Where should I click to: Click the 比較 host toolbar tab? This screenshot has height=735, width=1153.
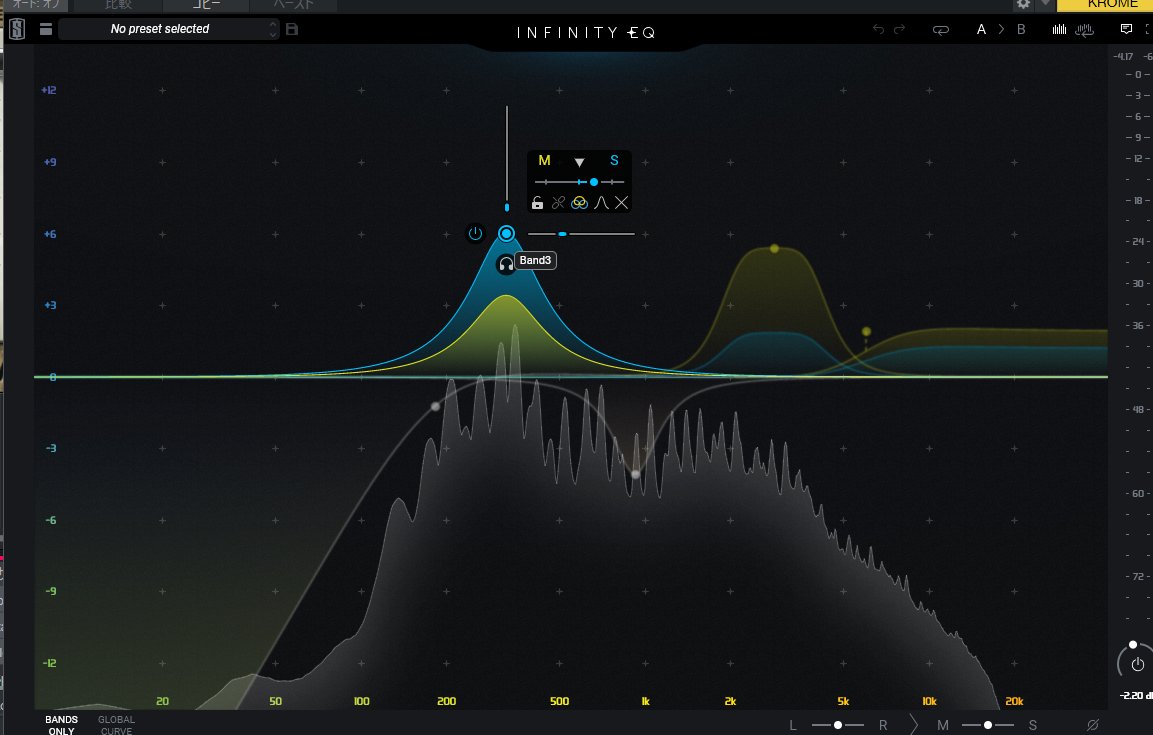pos(118,4)
